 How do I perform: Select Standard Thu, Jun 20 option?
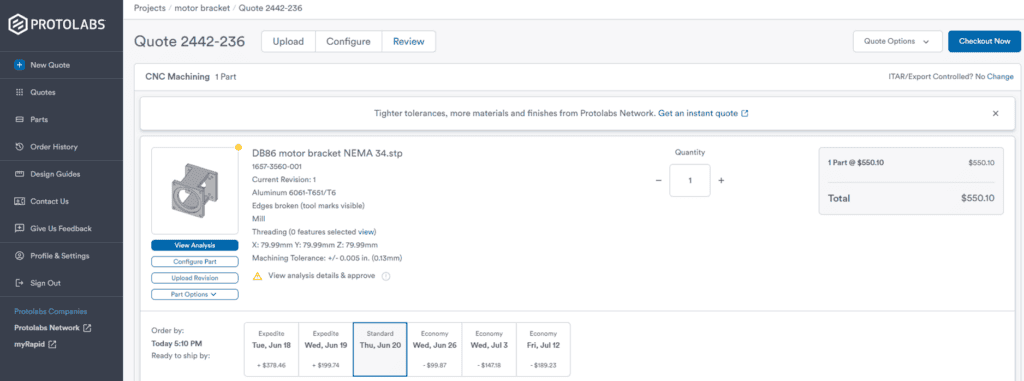pyautogui.click(x=380, y=349)
